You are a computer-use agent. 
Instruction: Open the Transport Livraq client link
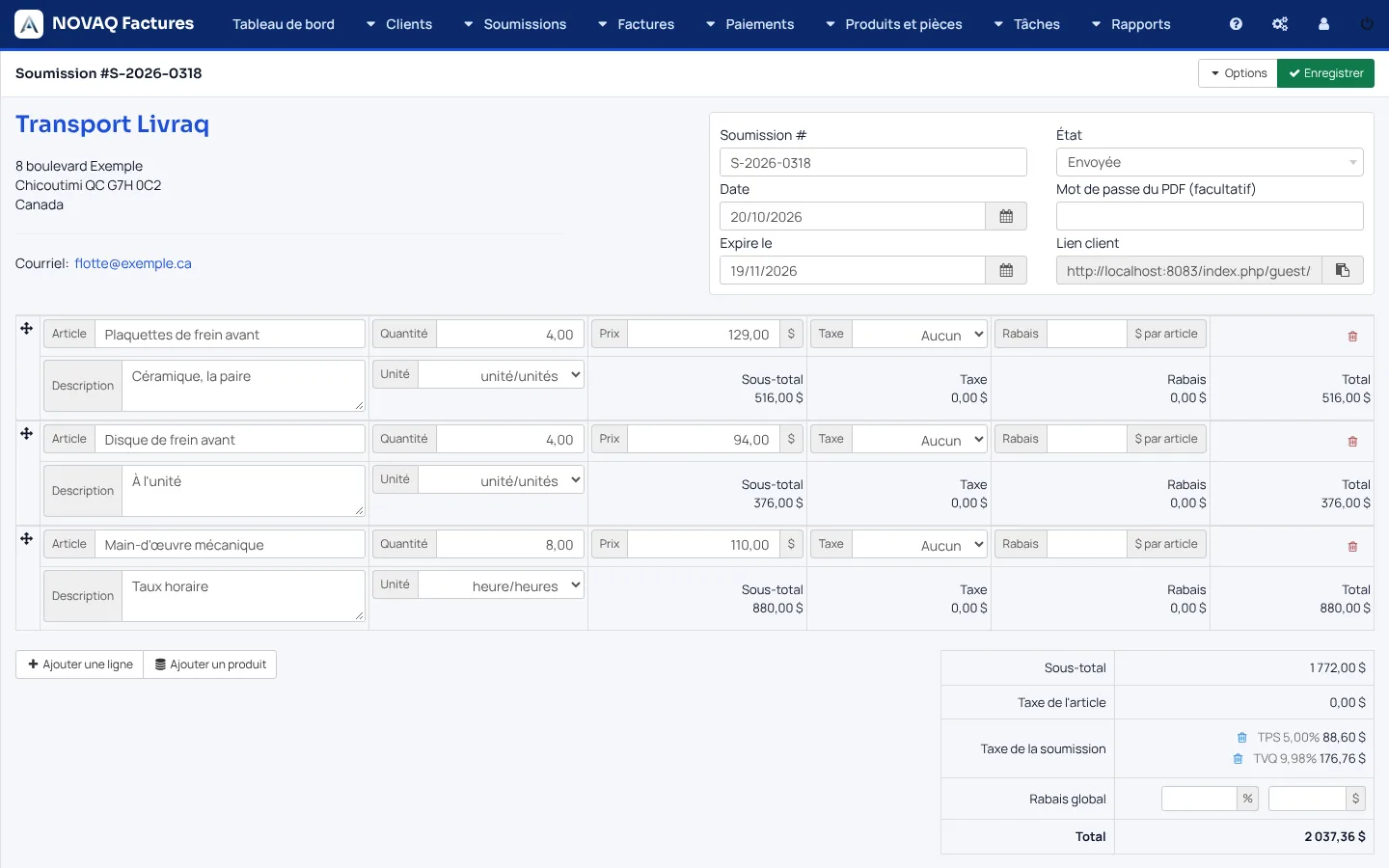[x=112, y=124]
